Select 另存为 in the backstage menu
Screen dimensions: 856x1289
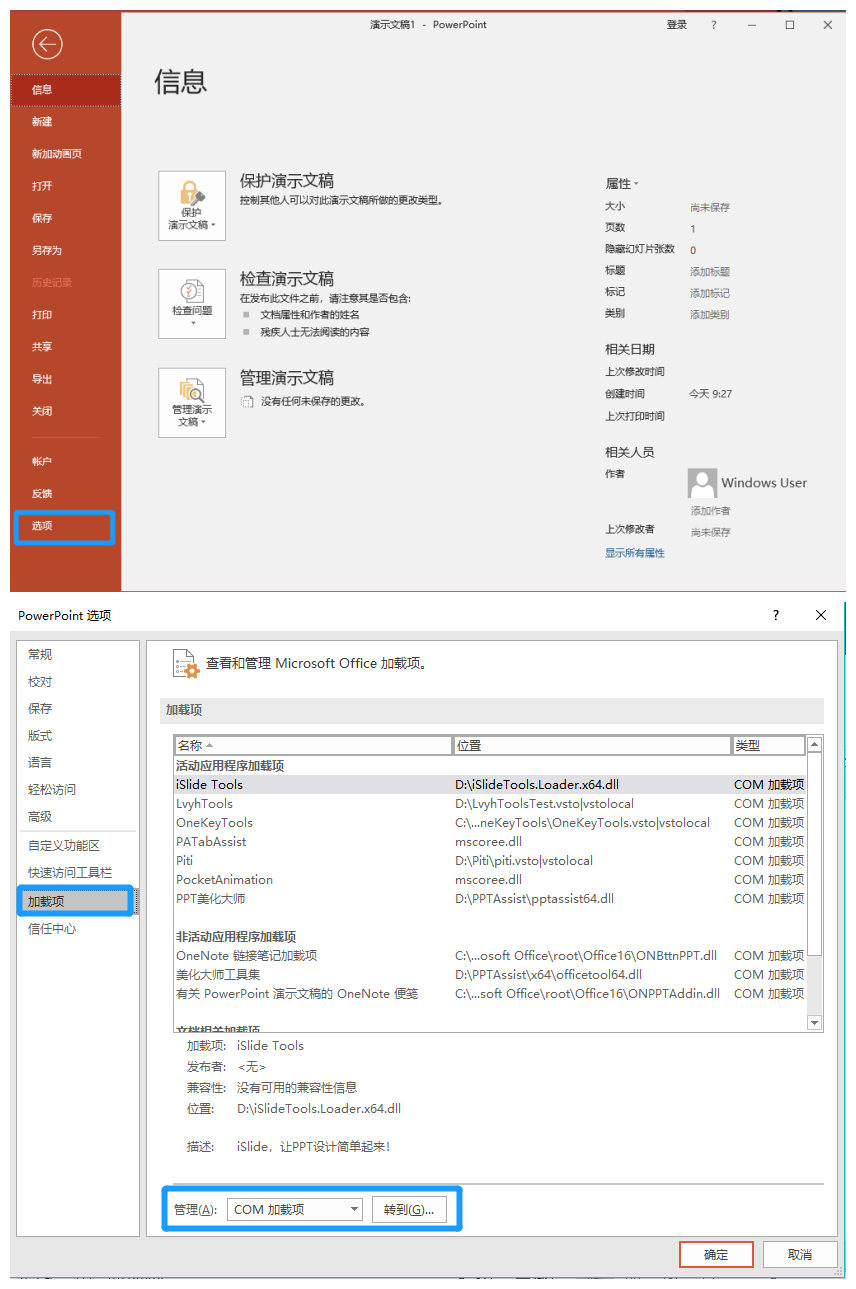click(x=65, y=250)
